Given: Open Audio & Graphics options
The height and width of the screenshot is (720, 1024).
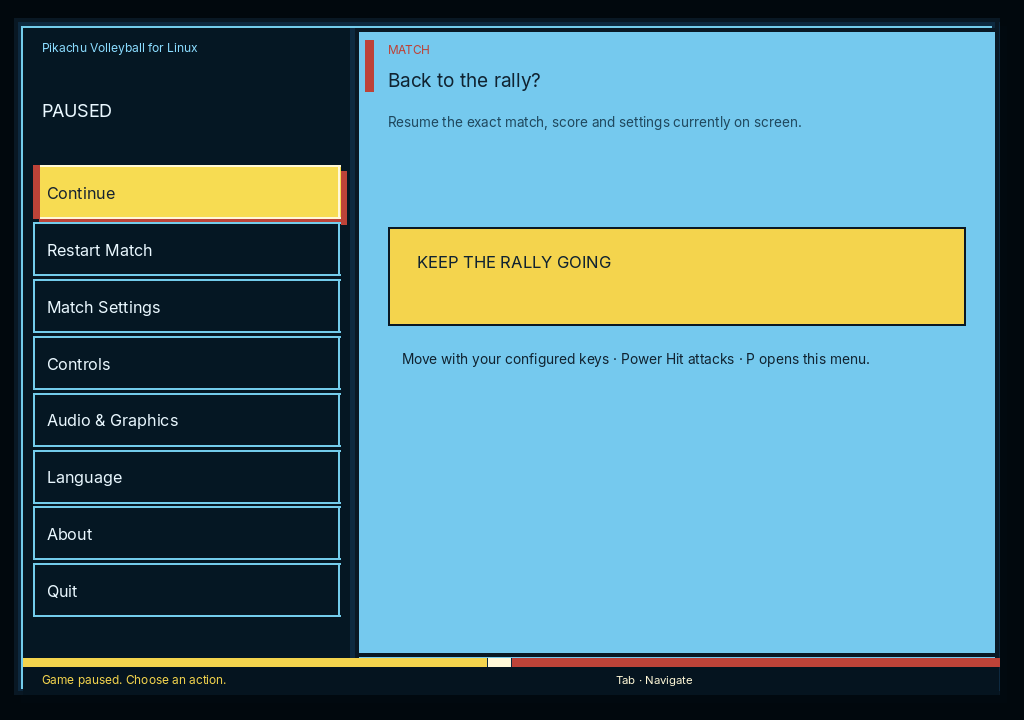Looking at the screenshot, I should tap(187, 420).
